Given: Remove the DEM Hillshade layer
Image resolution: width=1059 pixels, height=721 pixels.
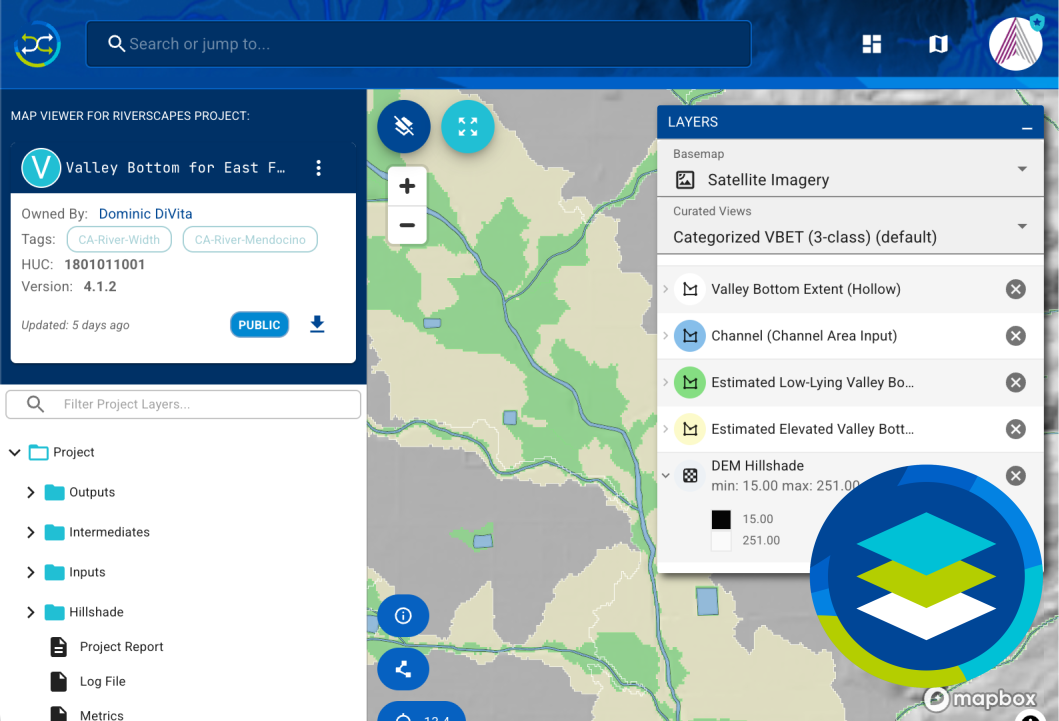Looking at the screenshot, I should click(x=1015, y=476).
